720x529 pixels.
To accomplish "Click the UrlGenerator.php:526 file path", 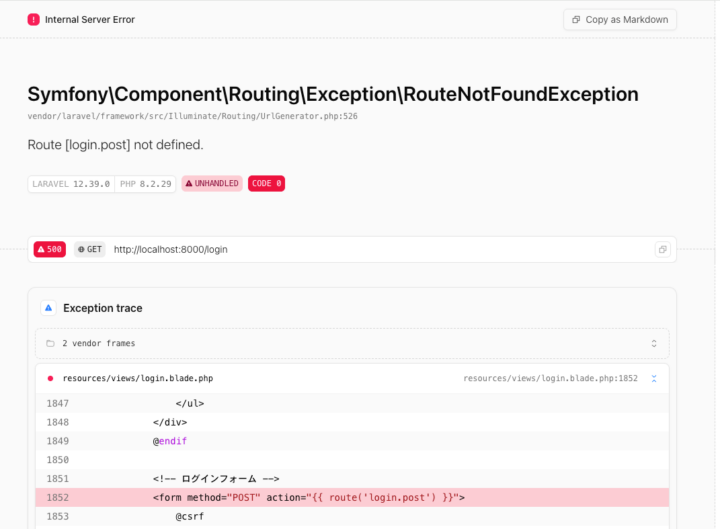I will pyautogui.click(x=192, y=116).
